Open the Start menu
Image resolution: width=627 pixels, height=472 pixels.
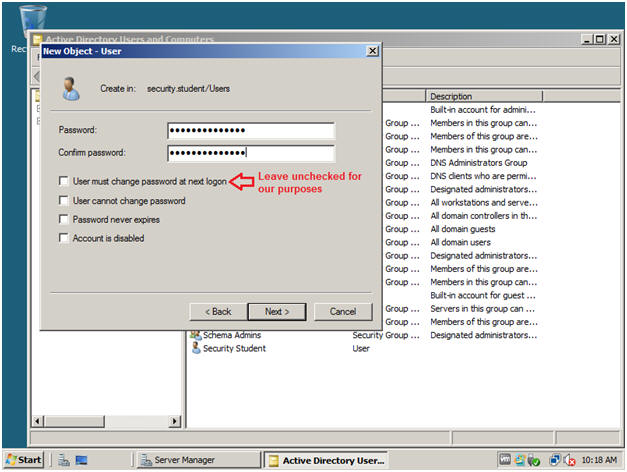[24, 460]
